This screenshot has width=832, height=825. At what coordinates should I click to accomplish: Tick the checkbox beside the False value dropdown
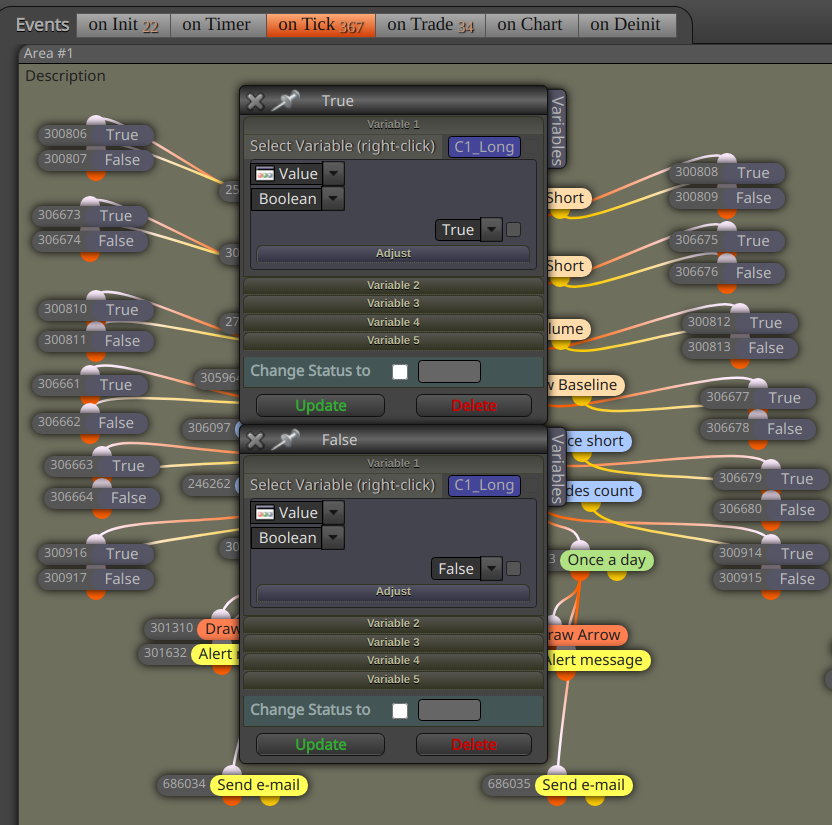[514, 569]
